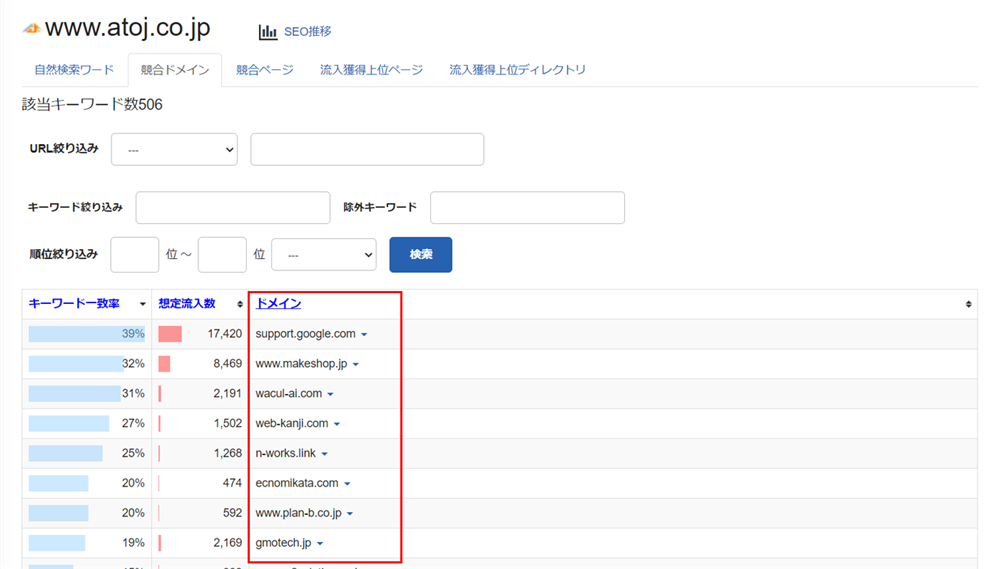This screenshot has width=1000, height=569.
Task: Sort by キーワード一致率 column
Action: coord(74,304)
